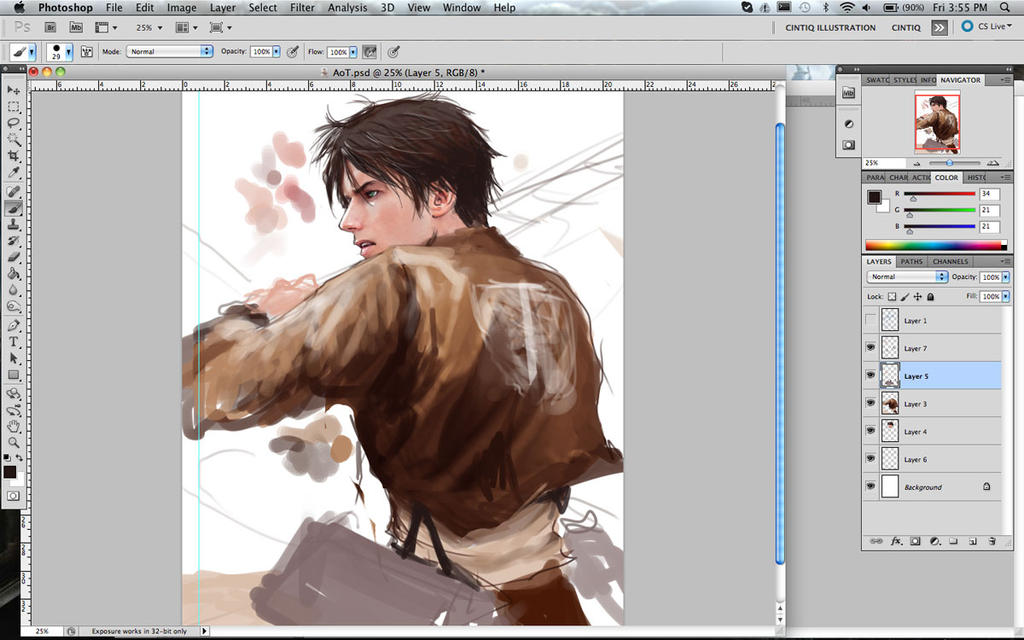Select the CINTIQ workspace button
Screen dimensions: 1024x640
(x=906, y=27)
